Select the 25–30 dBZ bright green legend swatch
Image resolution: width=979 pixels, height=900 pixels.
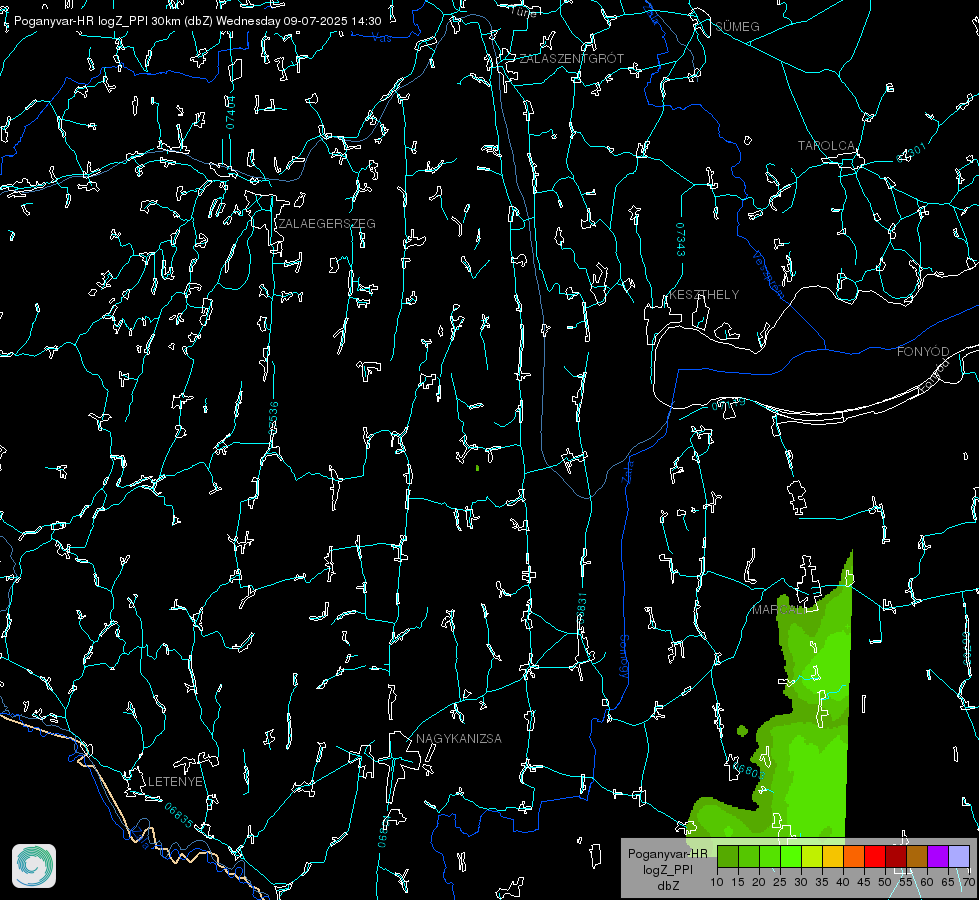[790, 856]
